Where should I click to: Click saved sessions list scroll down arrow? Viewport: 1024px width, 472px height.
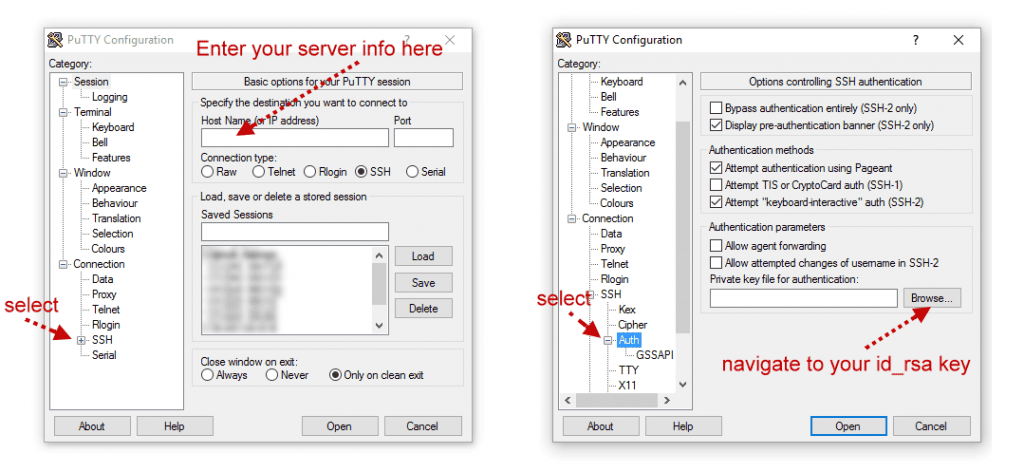pyautogui.click(x=379, y=326)
